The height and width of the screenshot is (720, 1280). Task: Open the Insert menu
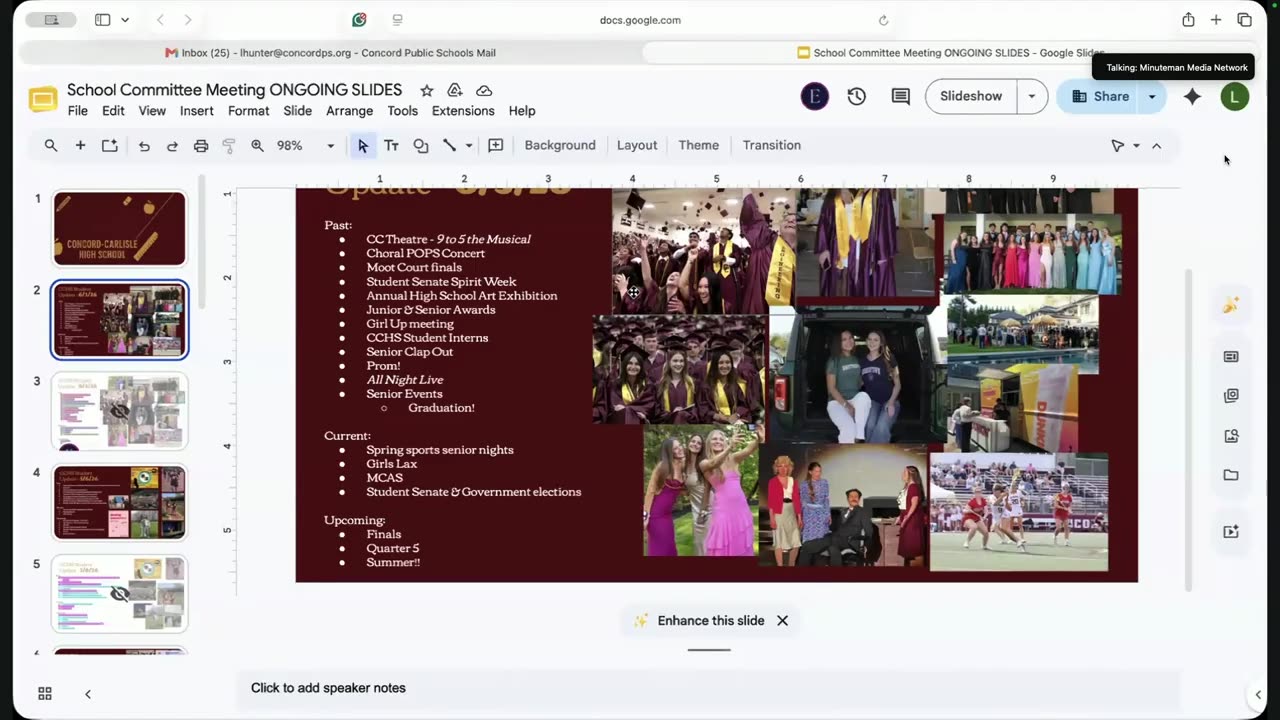[197, 111]
